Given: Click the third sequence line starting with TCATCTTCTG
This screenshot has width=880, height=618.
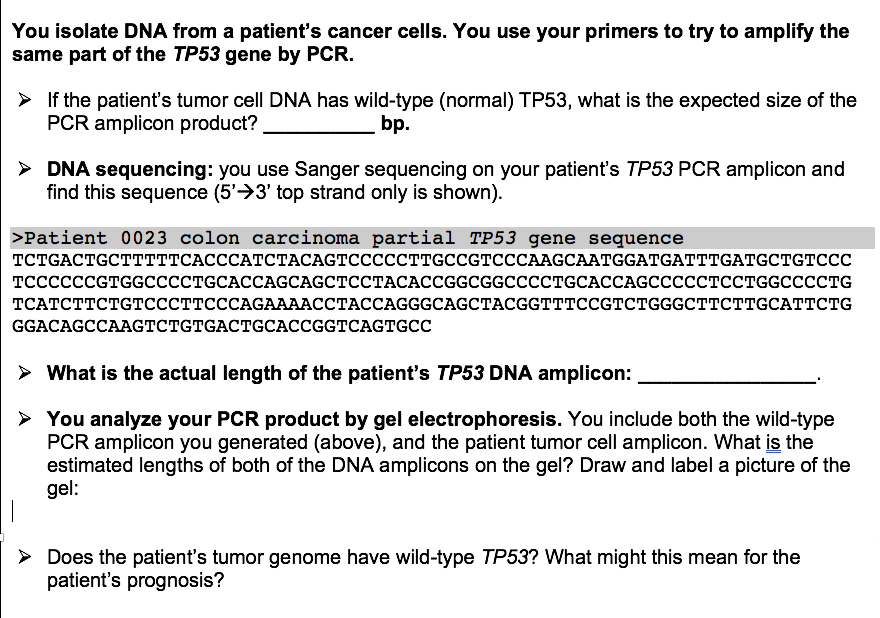Looking at the screenshot, I should 432,304.
